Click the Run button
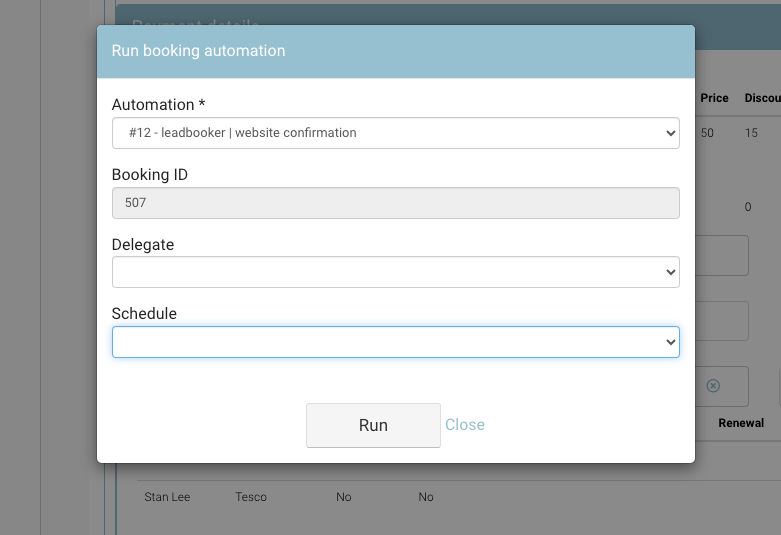 [373, 425]
